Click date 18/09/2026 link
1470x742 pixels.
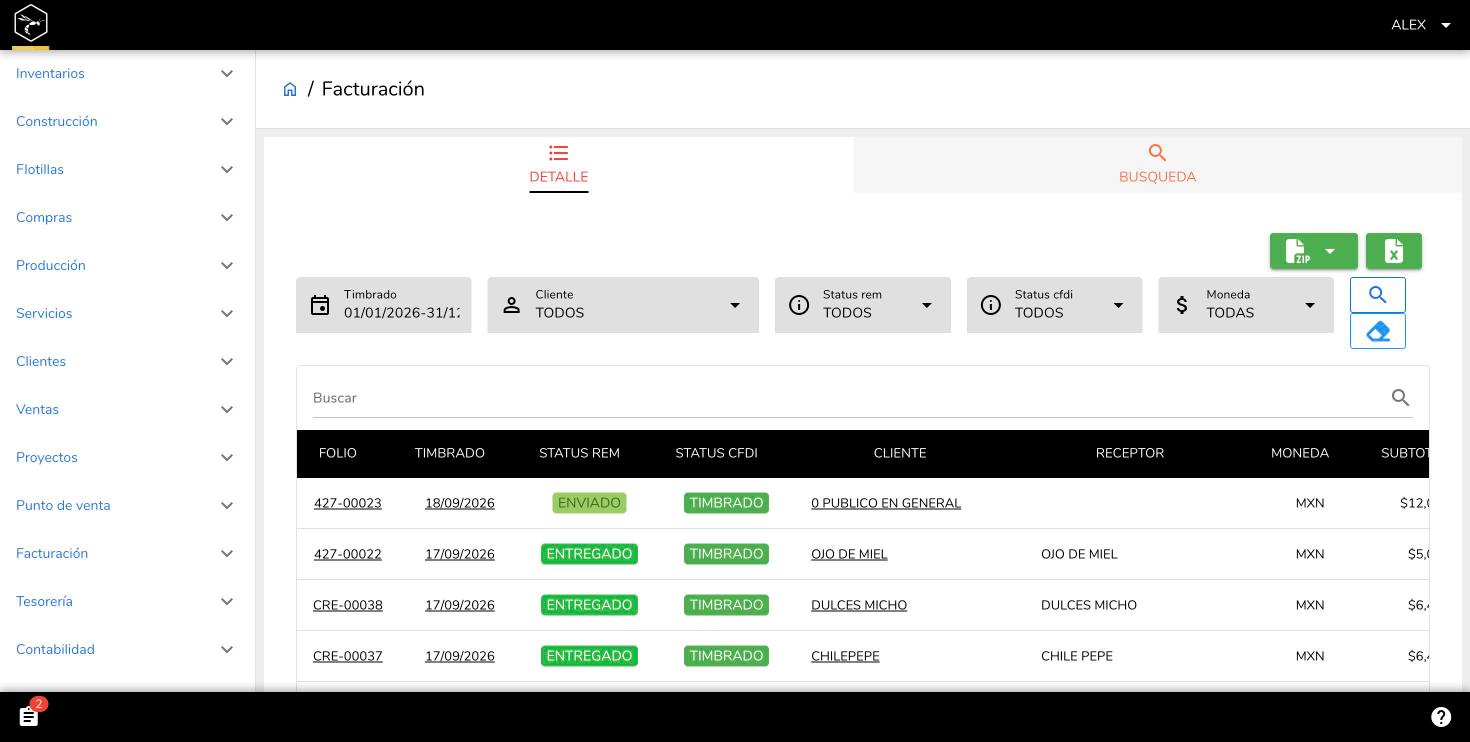coord(460,503)
